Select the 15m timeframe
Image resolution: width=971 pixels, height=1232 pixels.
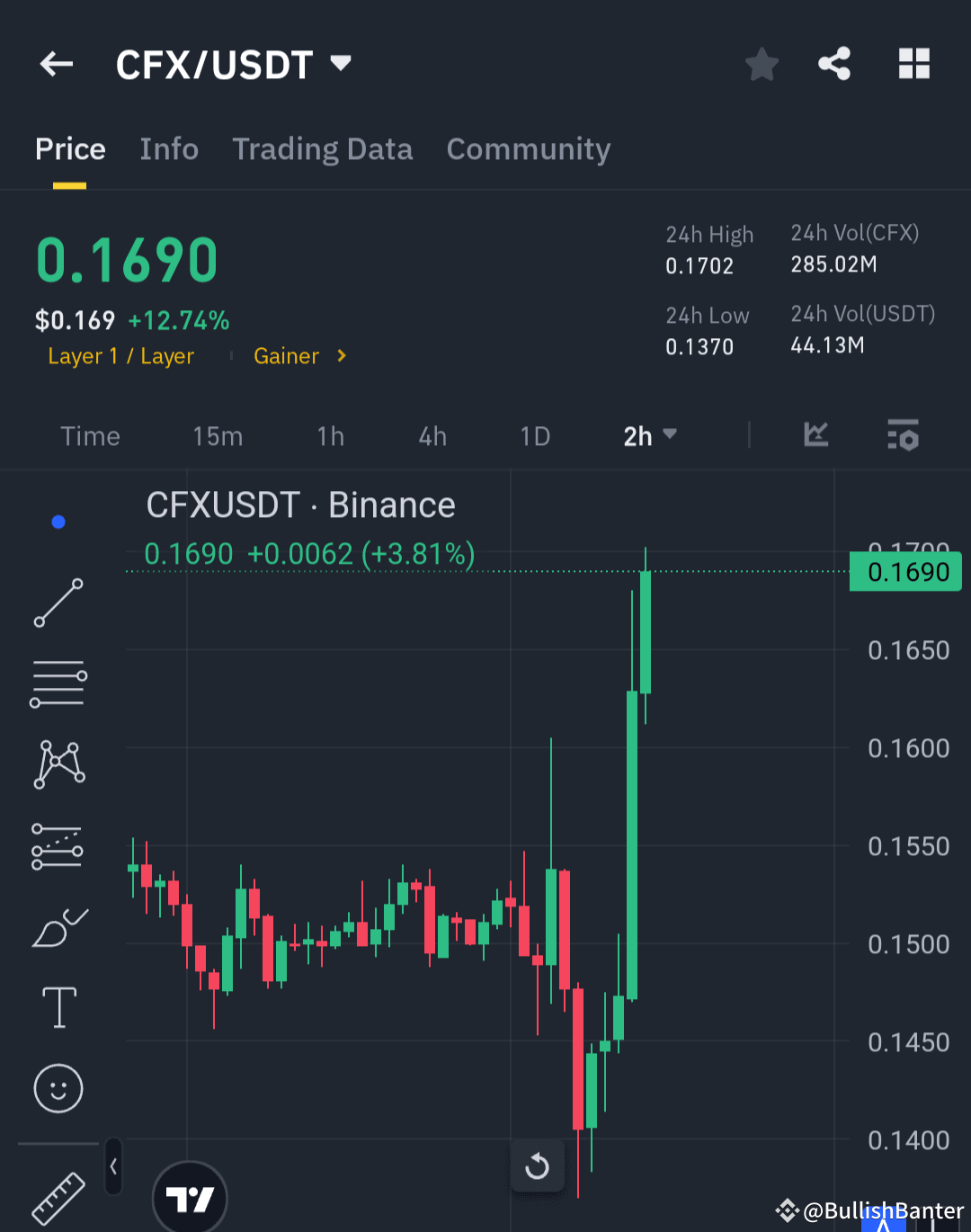tap(217, 435)
